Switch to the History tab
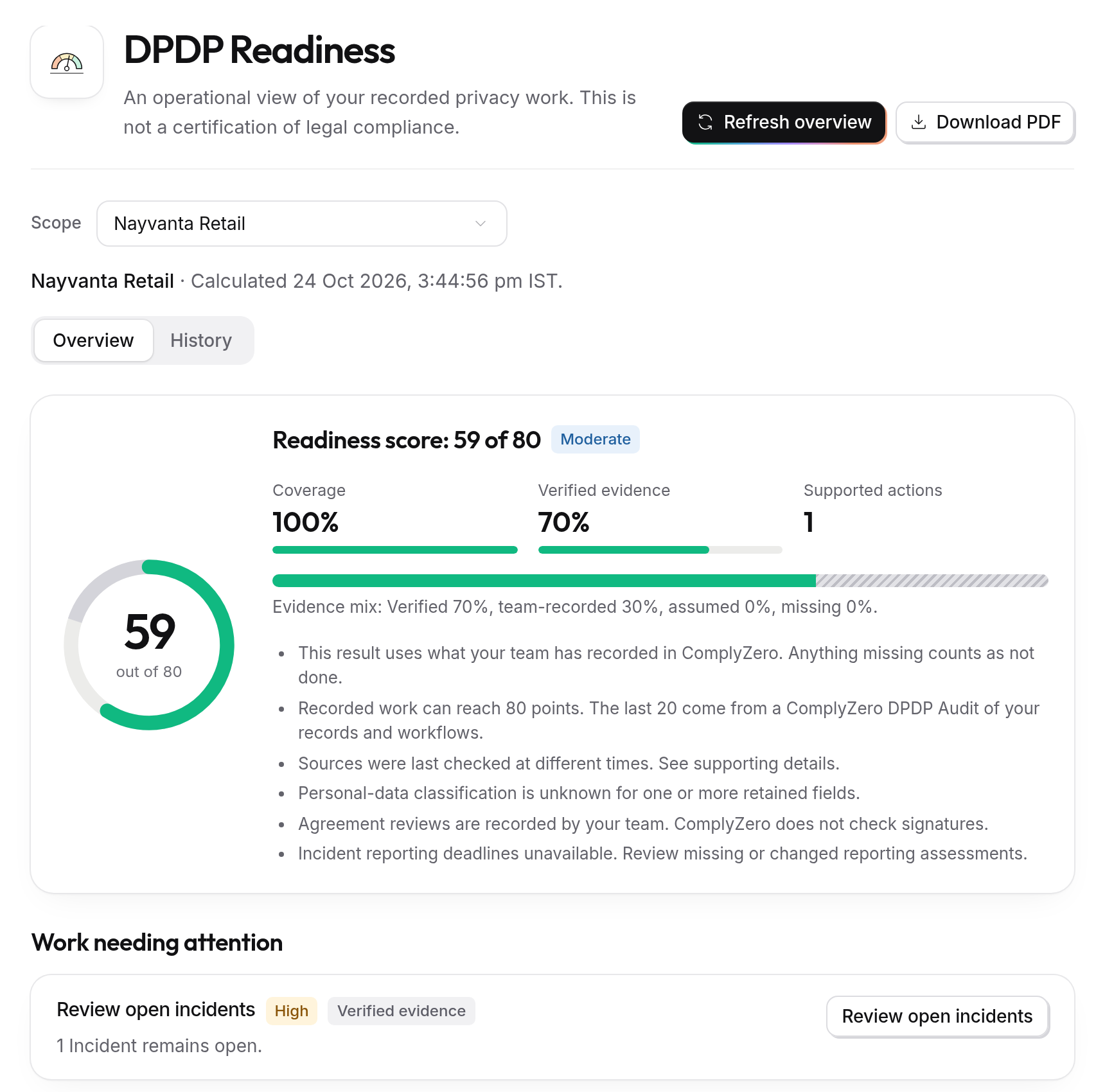Screen dimensions: 1105x1092 201,340
